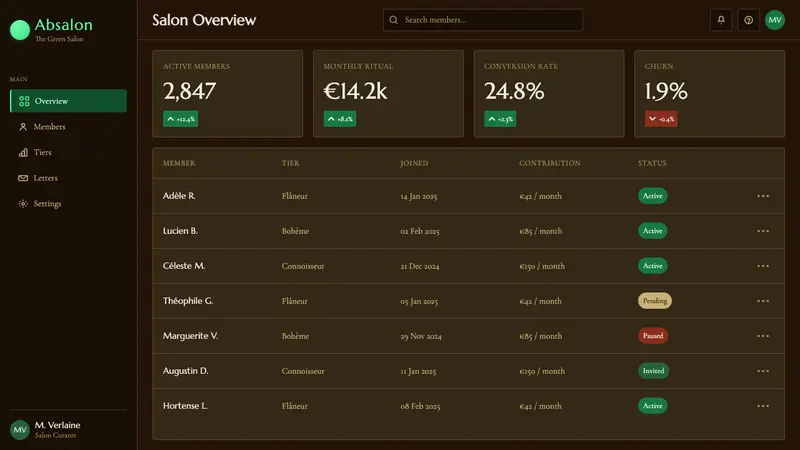Go to Overview in sidebar
The width and height of the screenshot is (800, 450).
point(68,101)
